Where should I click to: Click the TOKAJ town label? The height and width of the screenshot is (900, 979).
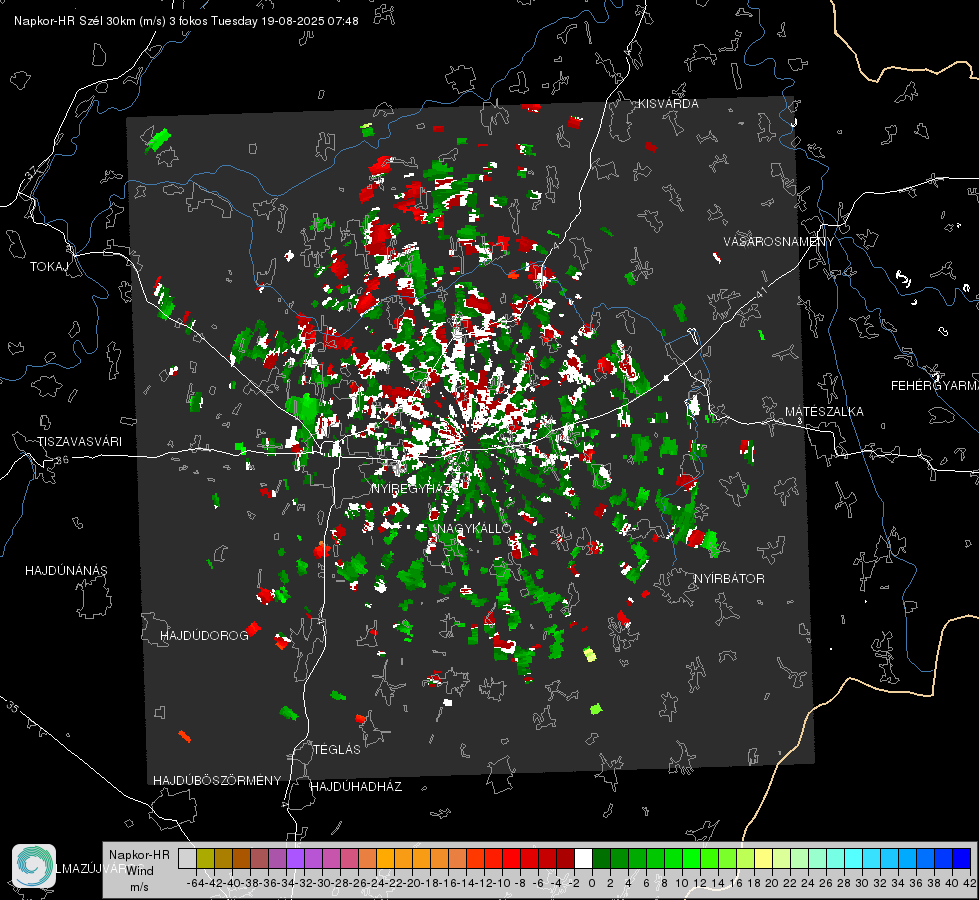click(49, 267)
